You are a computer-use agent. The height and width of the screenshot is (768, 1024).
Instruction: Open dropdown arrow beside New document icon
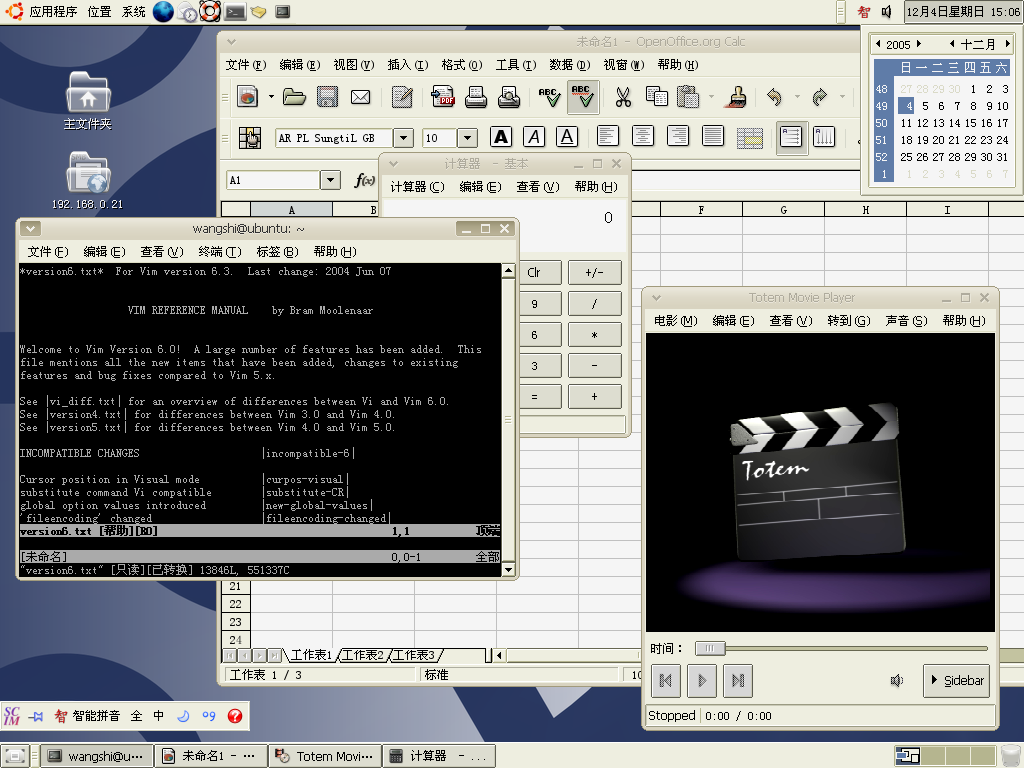click(271, 97)
